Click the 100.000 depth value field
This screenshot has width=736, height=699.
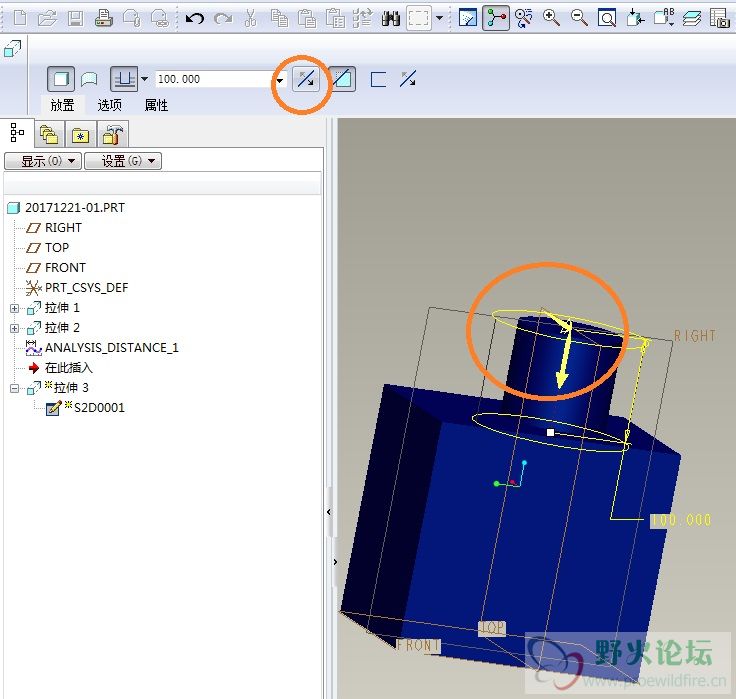tap(215, 79)
